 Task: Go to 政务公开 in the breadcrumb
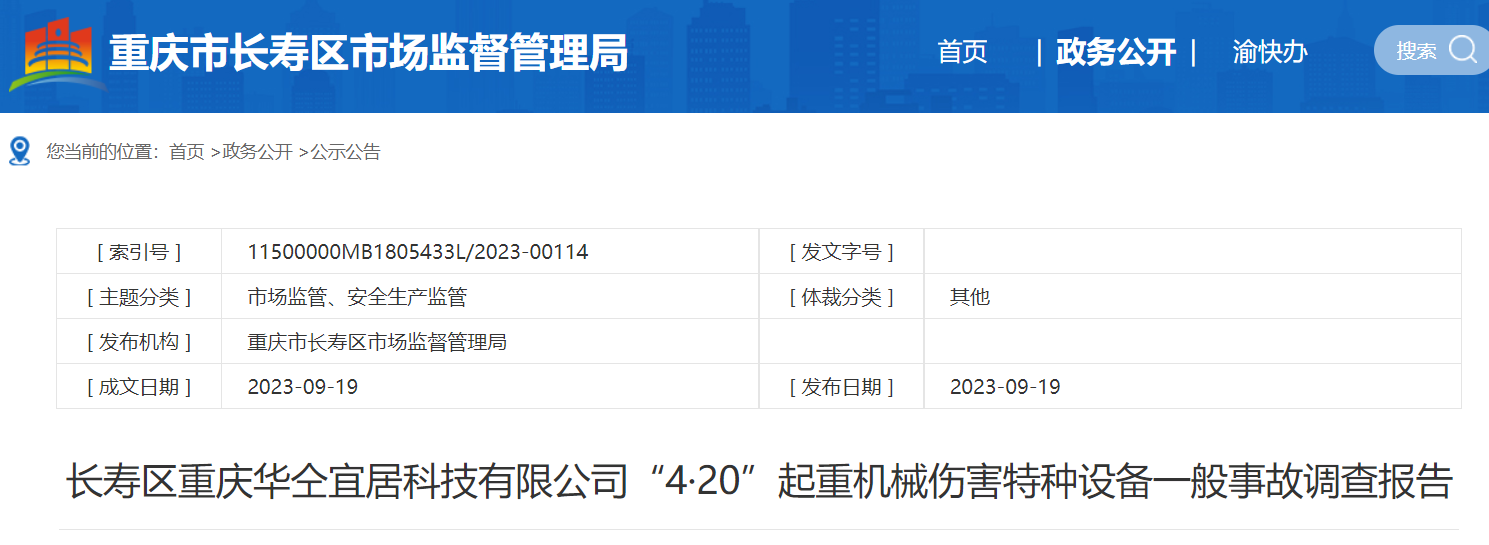(x=258, y=152)
